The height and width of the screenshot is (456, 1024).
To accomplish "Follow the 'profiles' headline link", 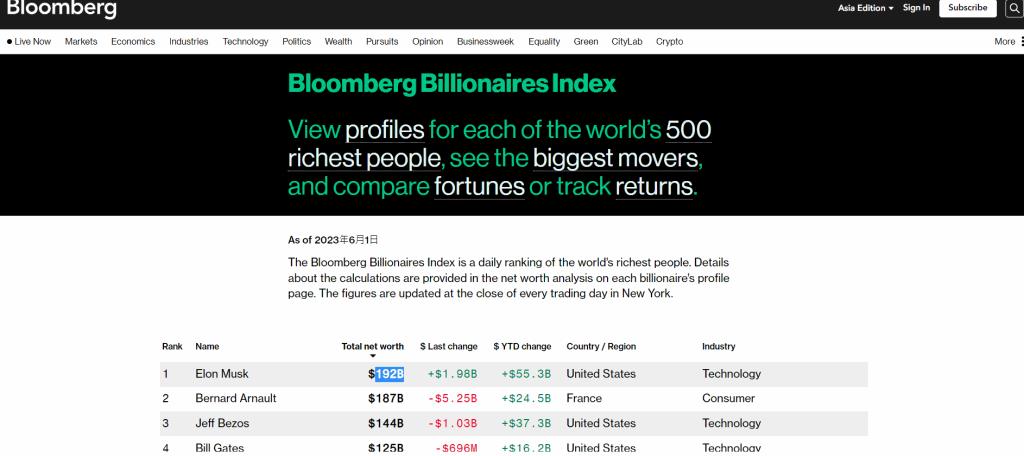I will [x=384, y=130].
